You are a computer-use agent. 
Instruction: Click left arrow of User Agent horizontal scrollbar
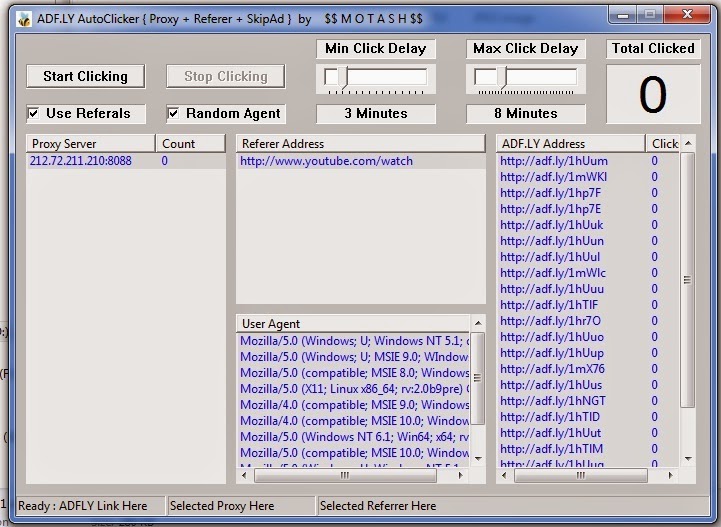click(244, 475)
